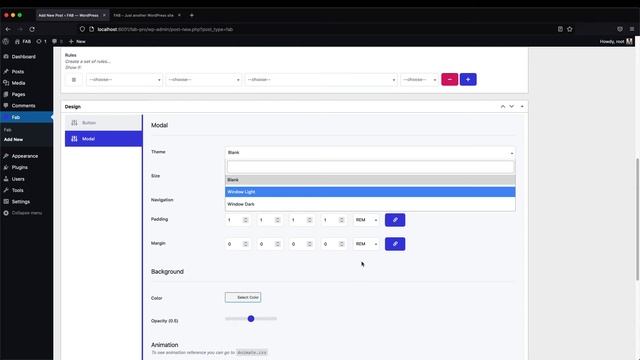The height and width of the screenshot is (360, 640).
Task: Click the WordPress logo in admin bar
Action: 5,41
